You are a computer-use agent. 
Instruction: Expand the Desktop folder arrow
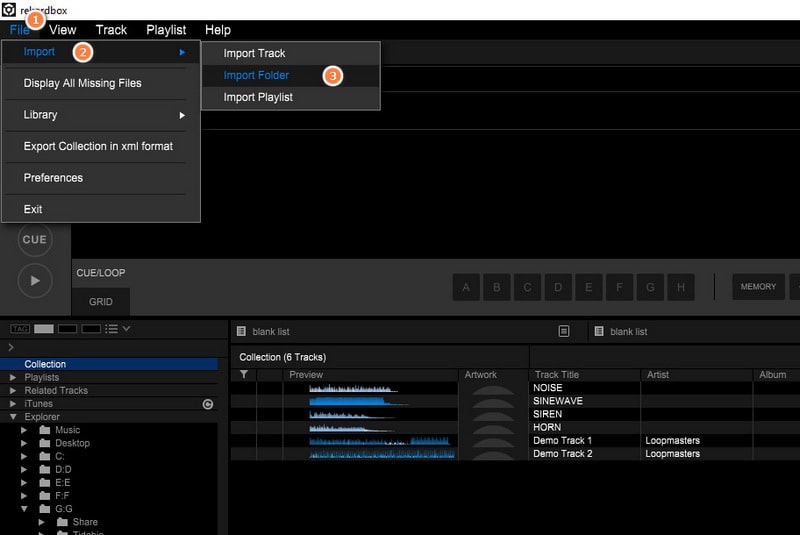point(24,443)
